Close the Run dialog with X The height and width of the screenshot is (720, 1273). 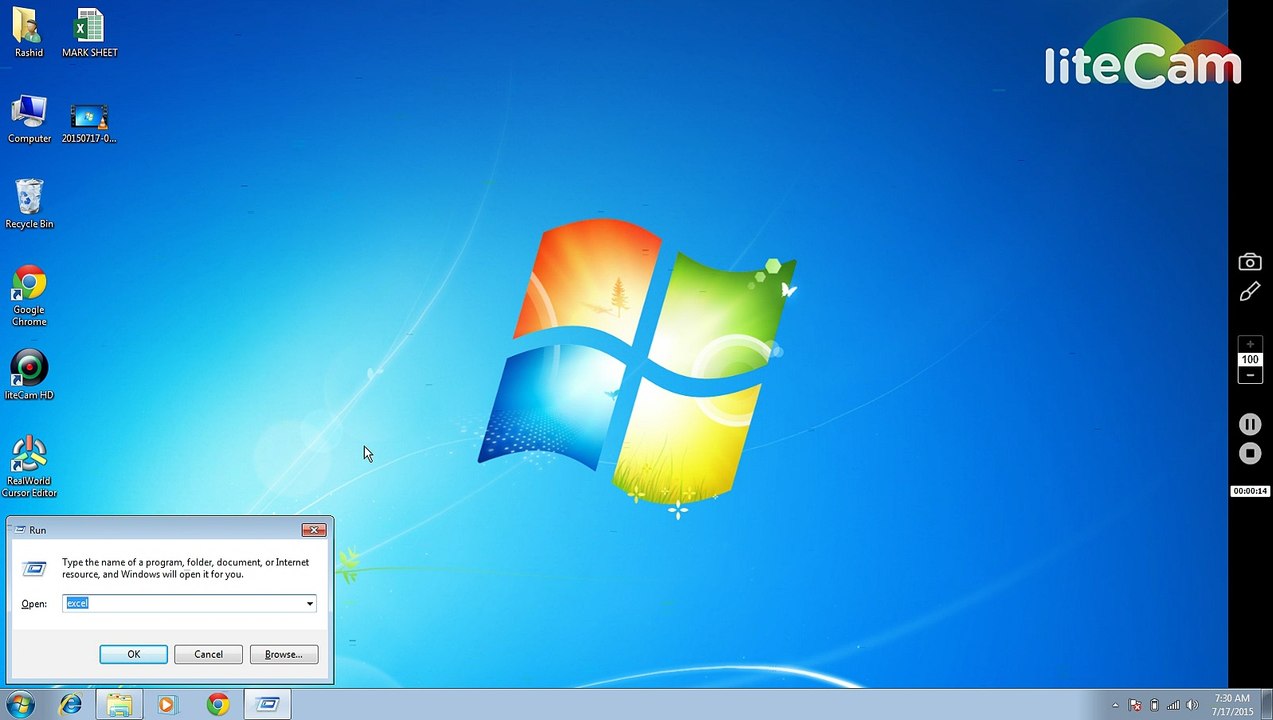[314, 530]
